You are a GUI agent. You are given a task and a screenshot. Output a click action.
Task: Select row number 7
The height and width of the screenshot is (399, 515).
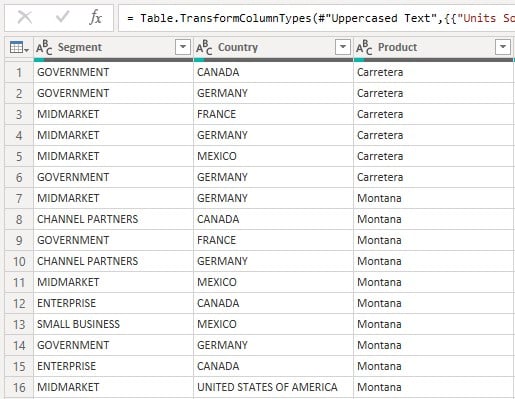[x=19, y=198]
